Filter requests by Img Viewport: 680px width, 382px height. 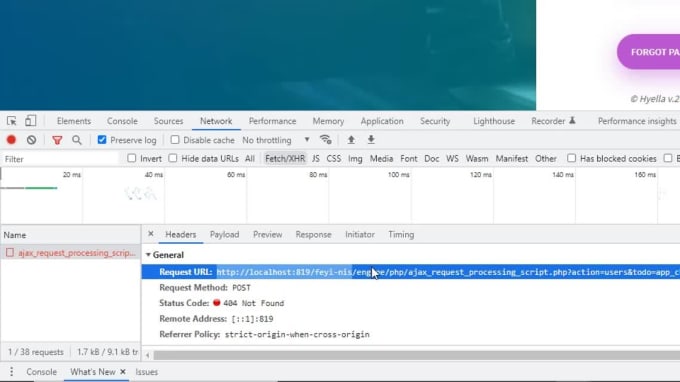point(355,159)
